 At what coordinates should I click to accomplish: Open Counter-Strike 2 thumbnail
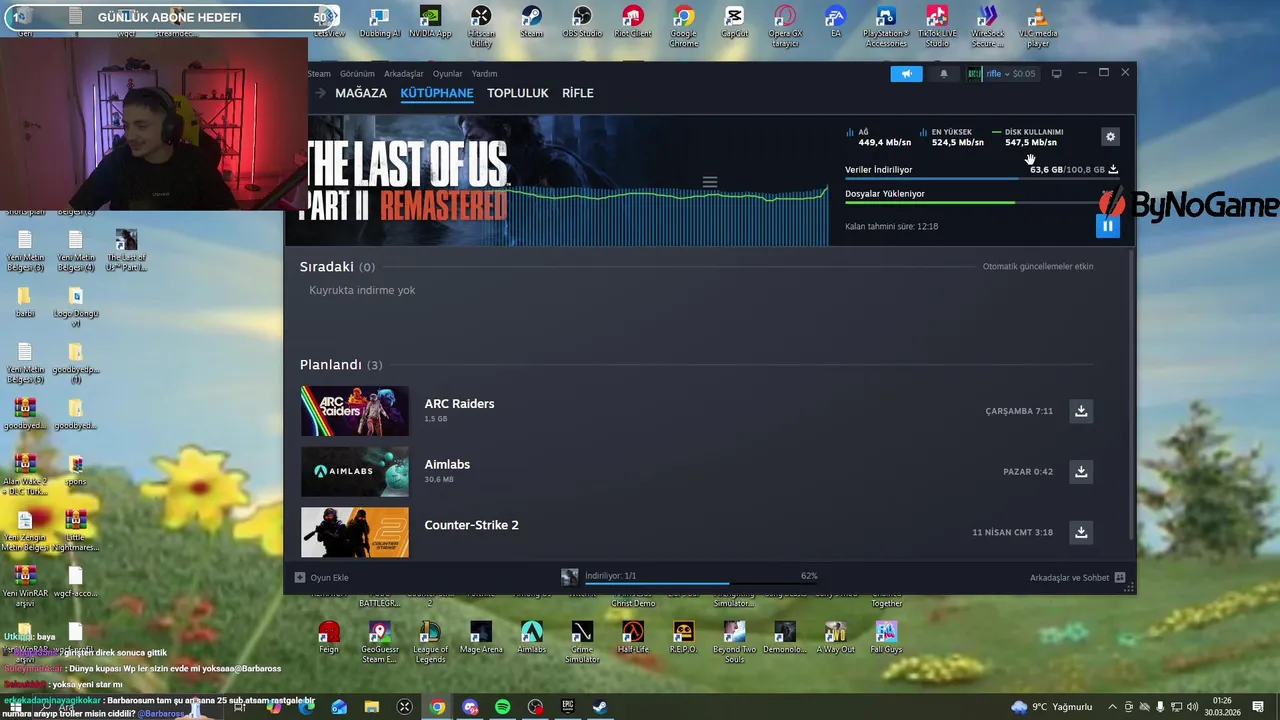click(x=355, y=532)
